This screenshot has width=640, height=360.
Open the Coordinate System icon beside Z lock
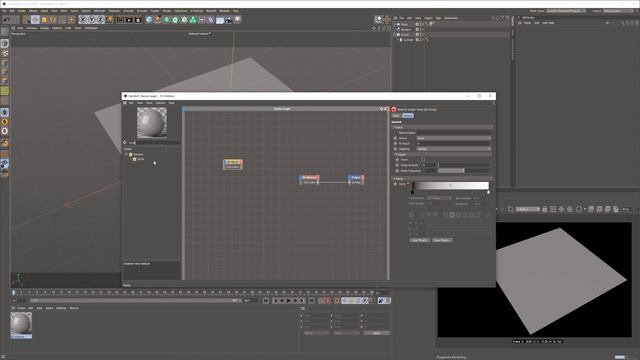(x=109, y=20)
